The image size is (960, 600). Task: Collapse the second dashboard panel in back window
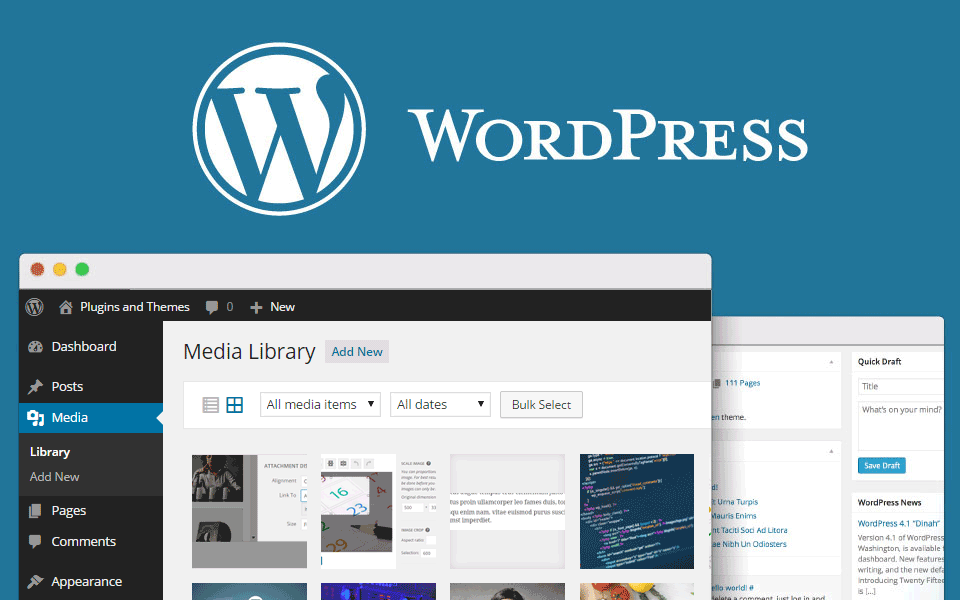831,451
